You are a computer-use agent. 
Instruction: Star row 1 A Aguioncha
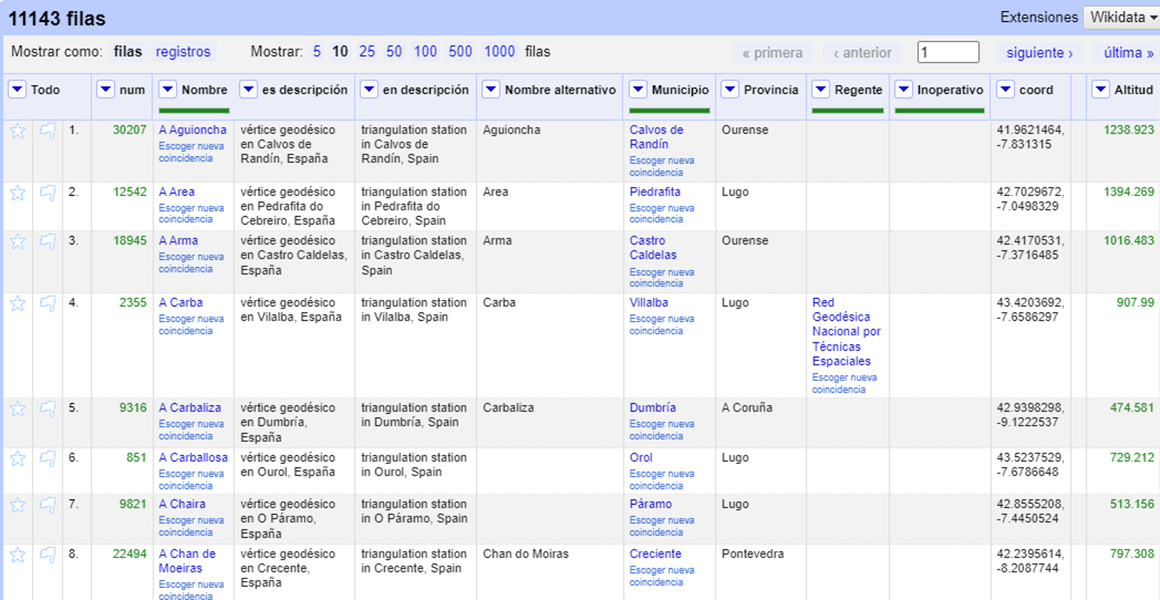point(18,131)
